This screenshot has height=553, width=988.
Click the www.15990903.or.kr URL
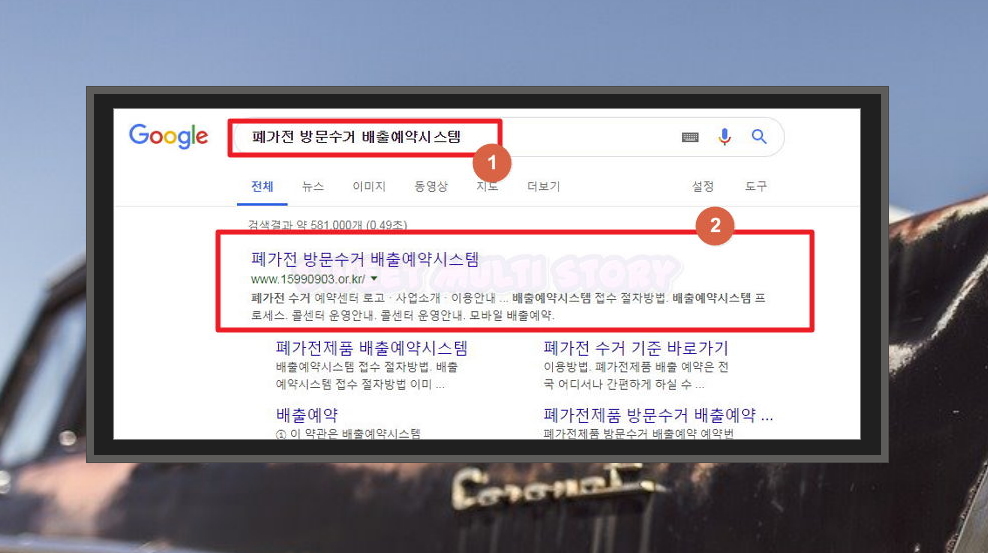307,279
